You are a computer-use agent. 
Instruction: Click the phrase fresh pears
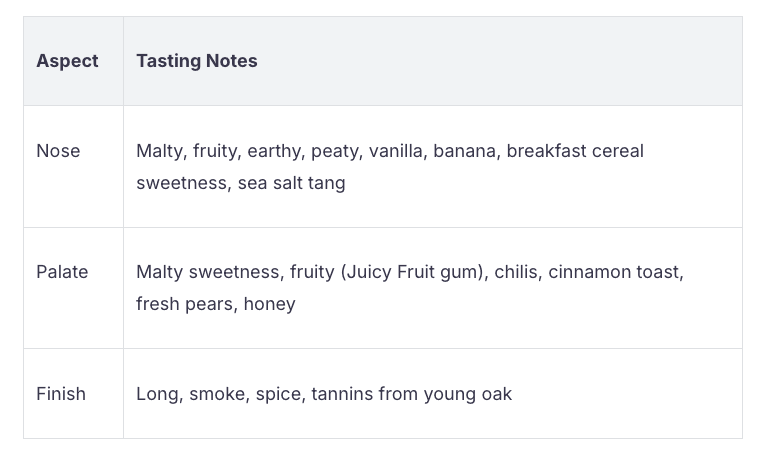click(184, 304)
